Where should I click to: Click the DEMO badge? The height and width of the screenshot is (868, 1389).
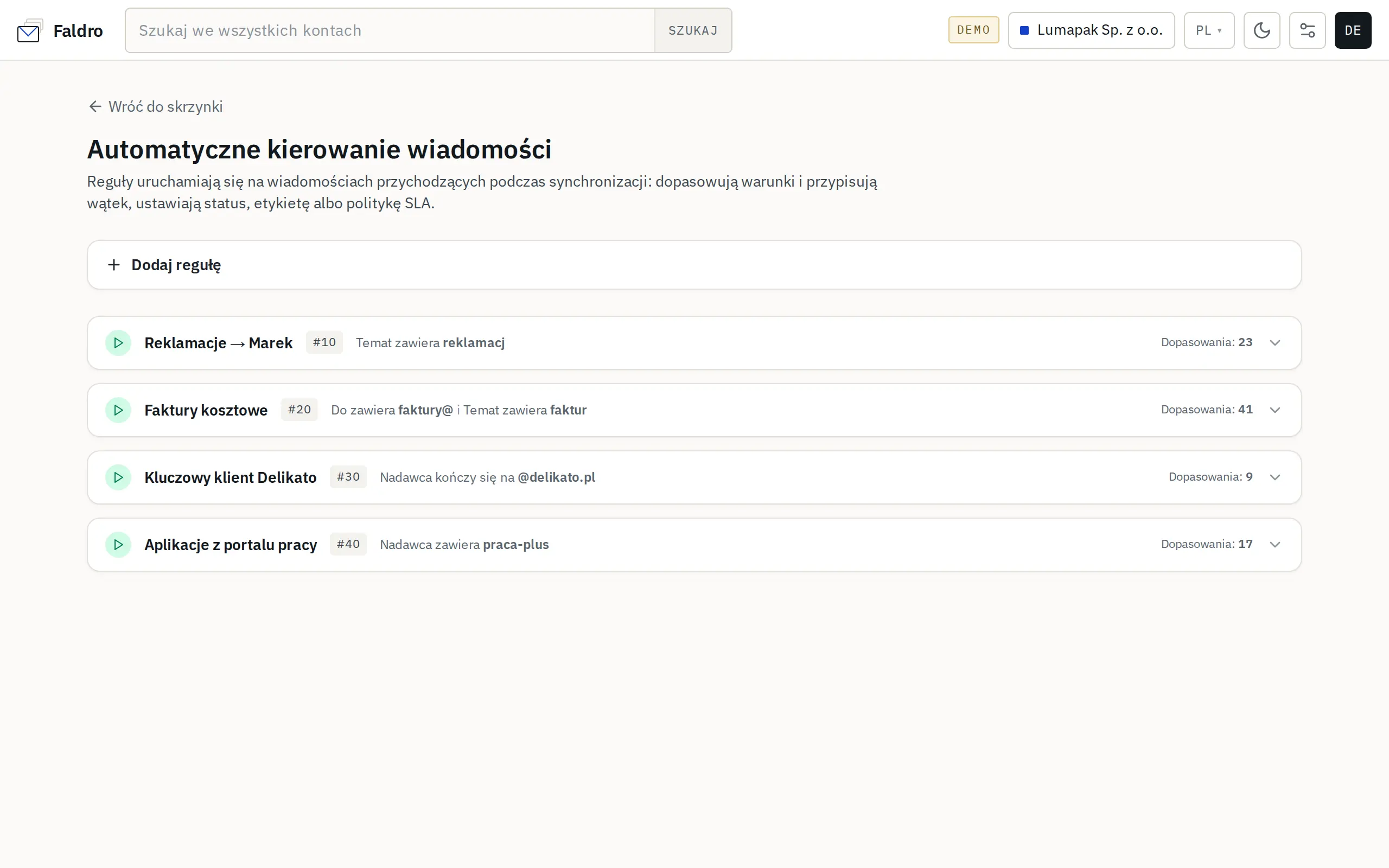[973, 30]
